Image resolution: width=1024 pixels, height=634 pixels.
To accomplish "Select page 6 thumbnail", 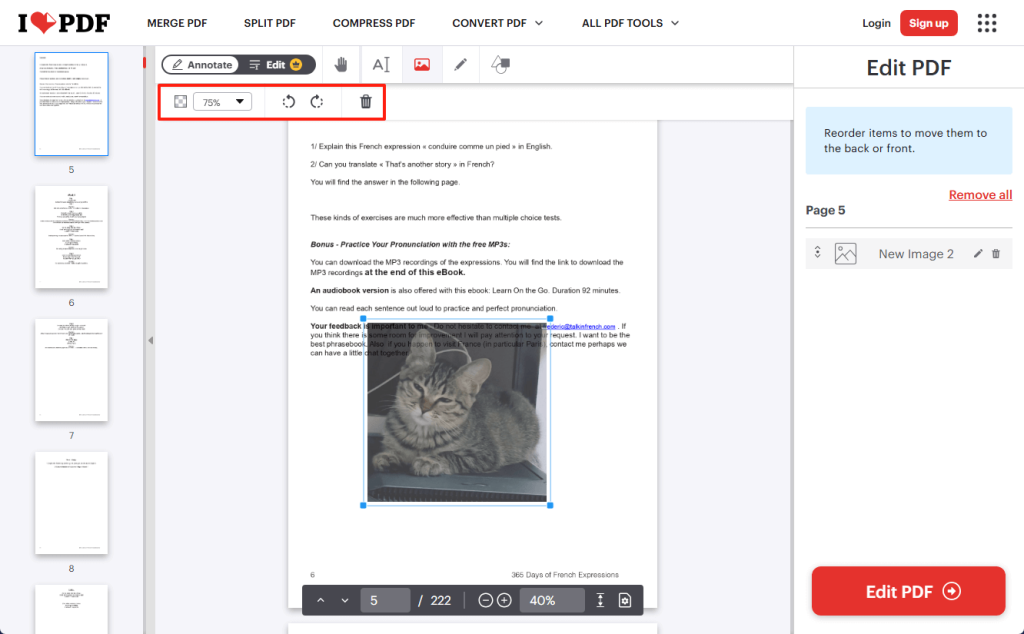I will tap(71, 237).
